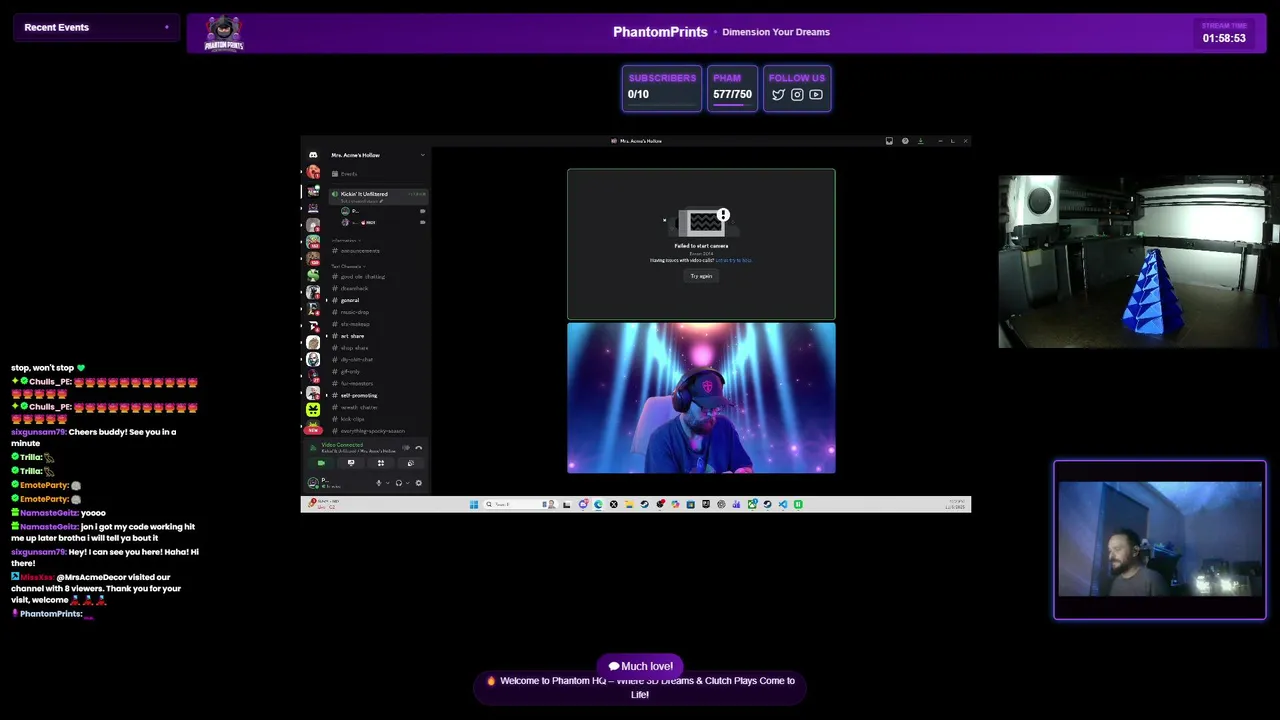1280x720 pixels.
Task: Expand the Mrs. Acme's Hollow server dropdown
Action: pyautogui.click(x=422, y=155)
